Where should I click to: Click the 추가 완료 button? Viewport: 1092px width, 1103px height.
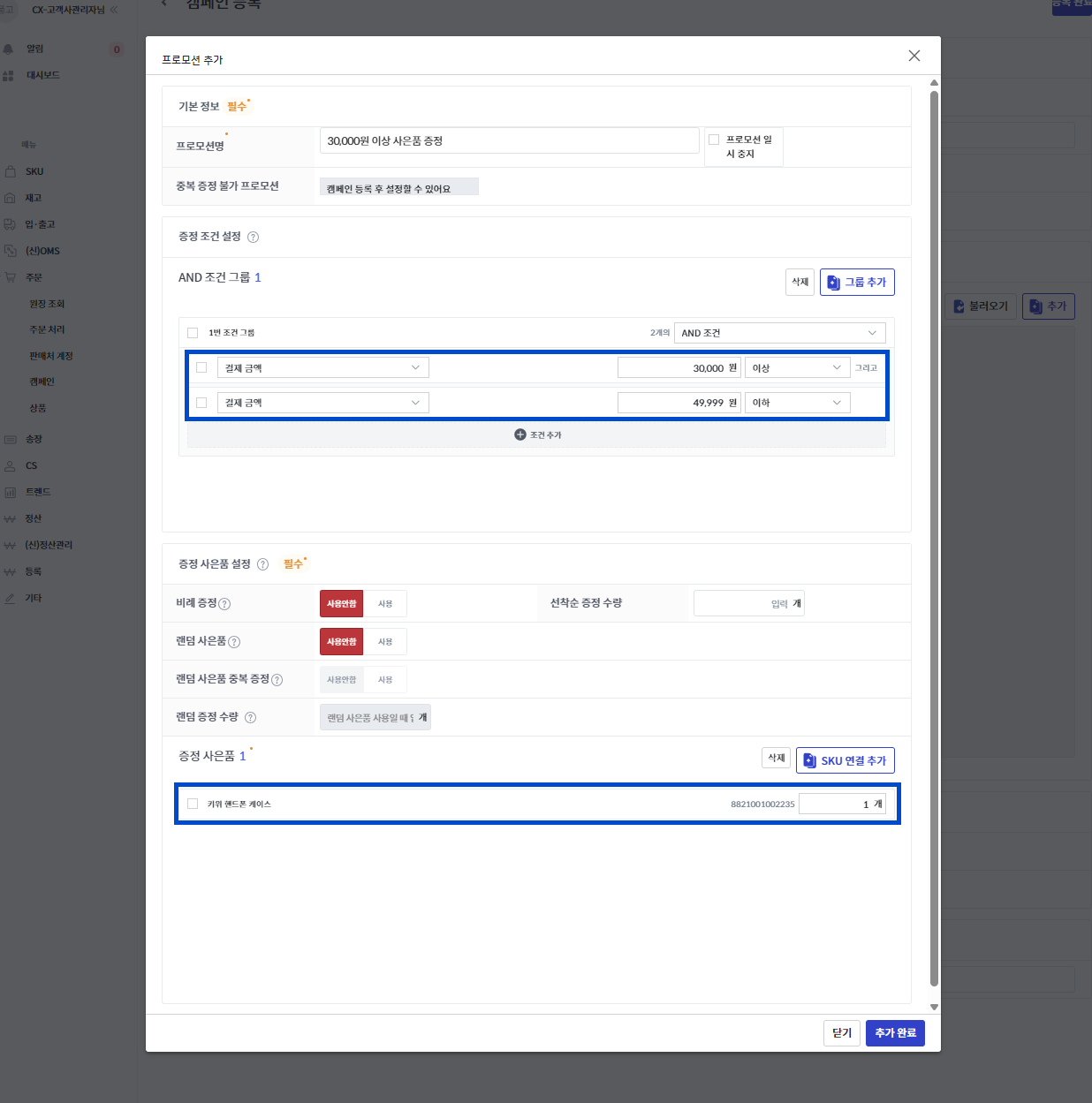894,1033
